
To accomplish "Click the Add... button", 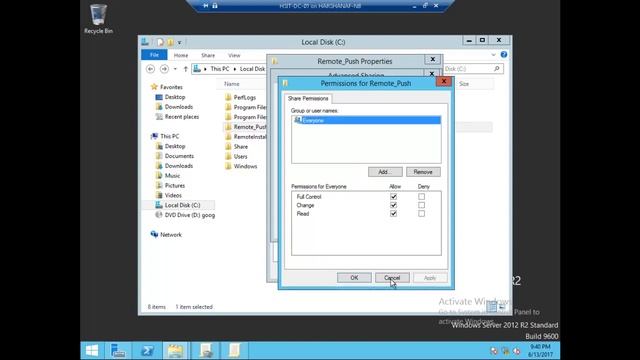I will [x=385, y=172].
